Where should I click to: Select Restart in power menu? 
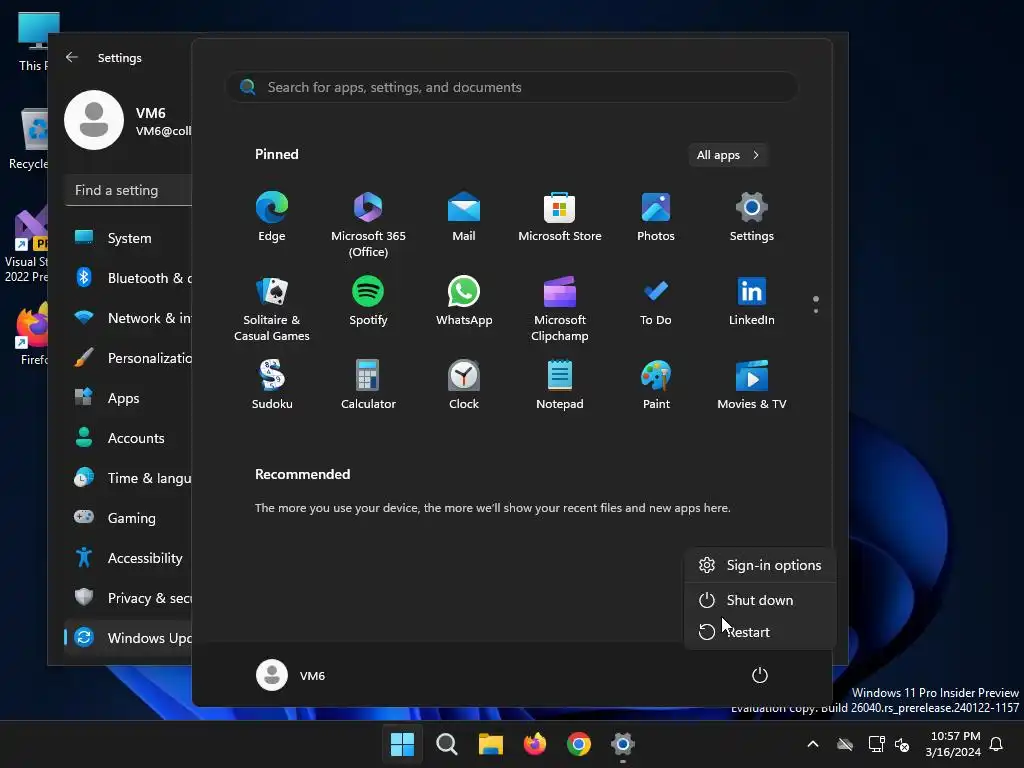tap(760, 632)
